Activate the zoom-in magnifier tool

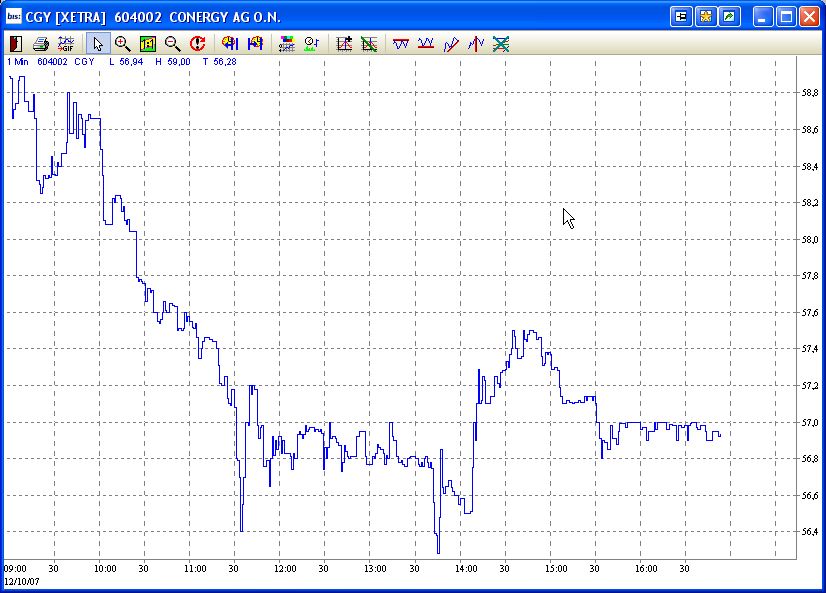(121, 43)
